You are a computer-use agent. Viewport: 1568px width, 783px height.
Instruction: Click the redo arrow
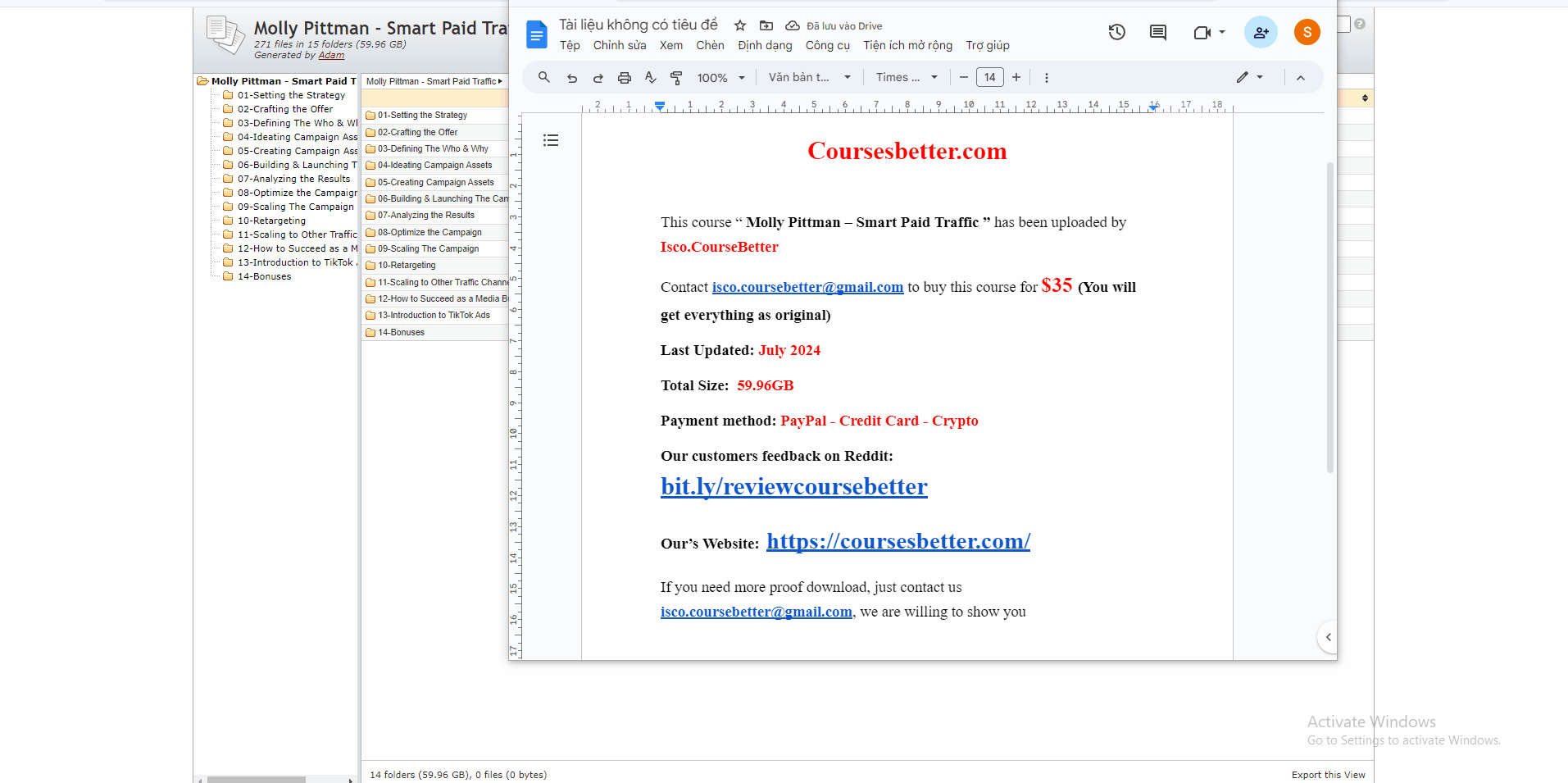pyautogui.click(x=598, y=78)
